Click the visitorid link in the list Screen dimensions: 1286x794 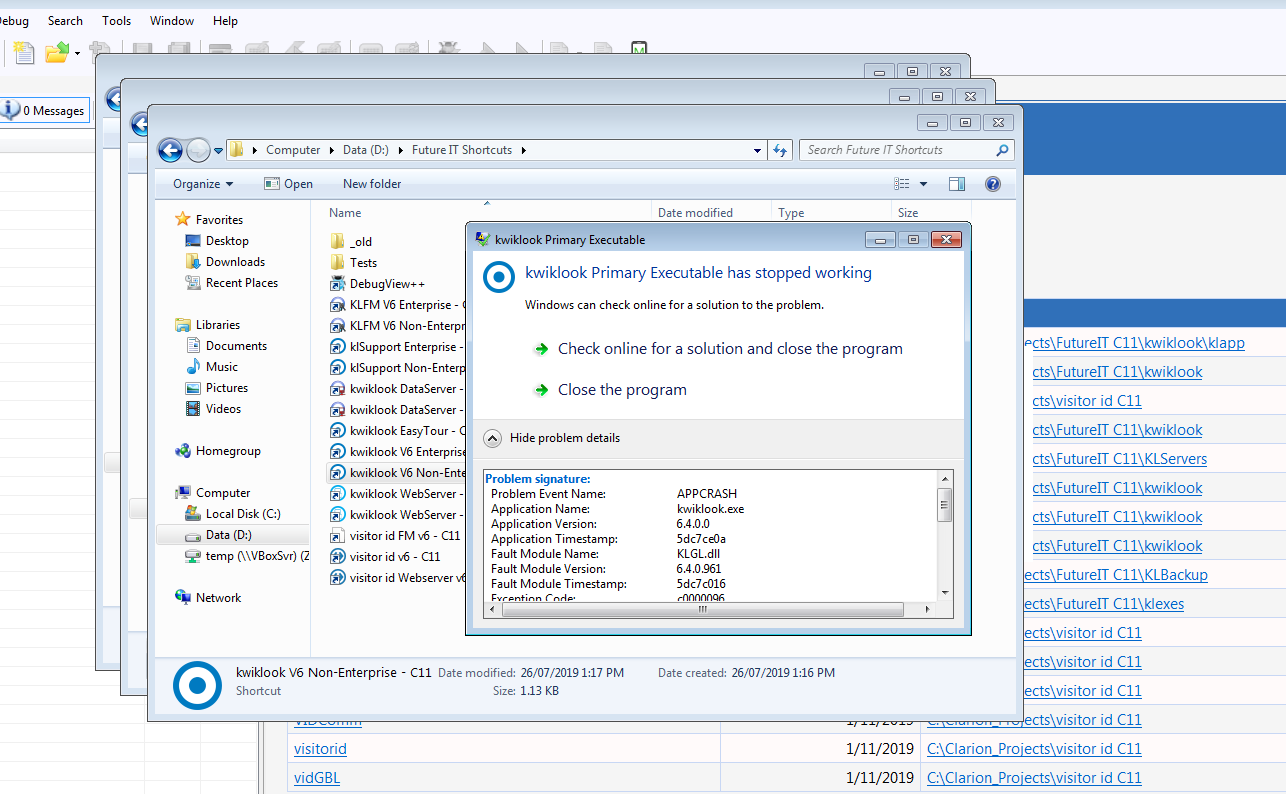[320, 749]
